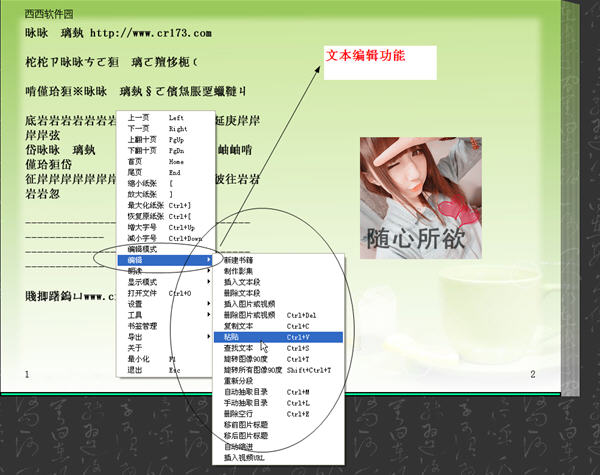Click the right page edge to turn page
The image size is (600, 475).
click(x=570, y=199)
